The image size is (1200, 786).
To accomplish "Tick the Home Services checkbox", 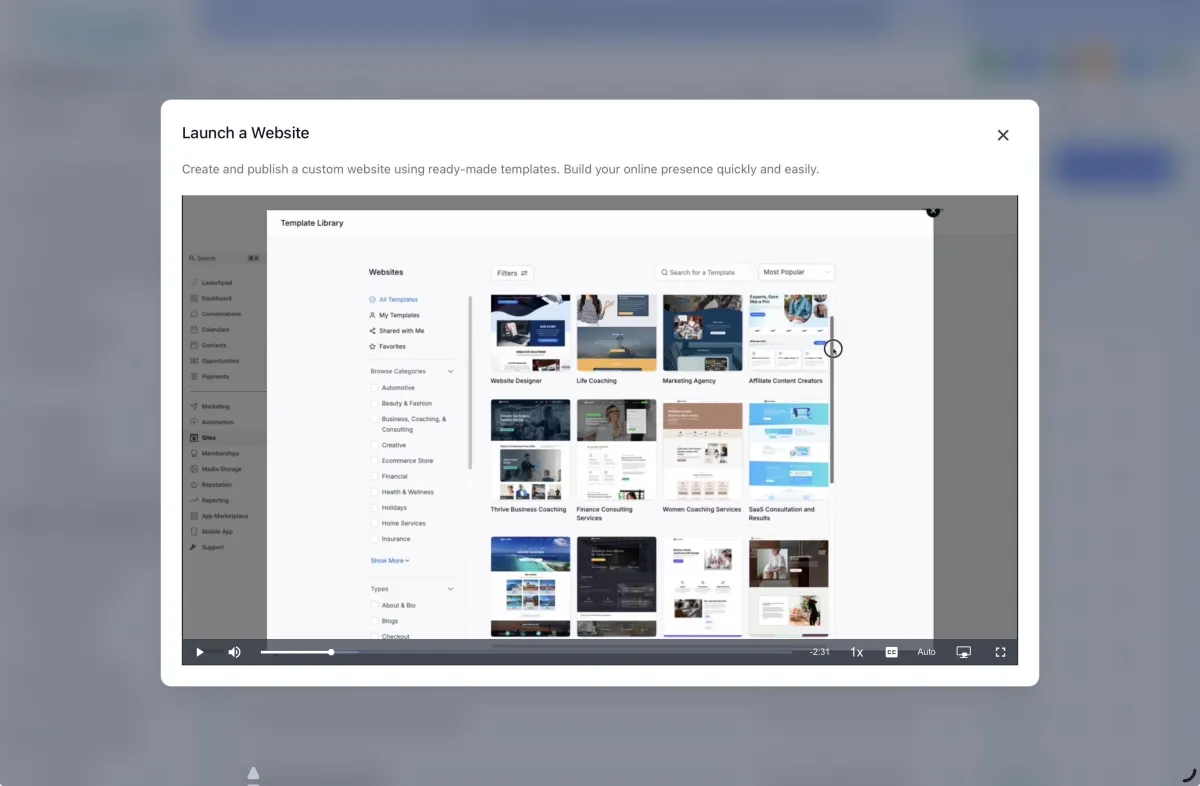I will [x=375, y=523].
